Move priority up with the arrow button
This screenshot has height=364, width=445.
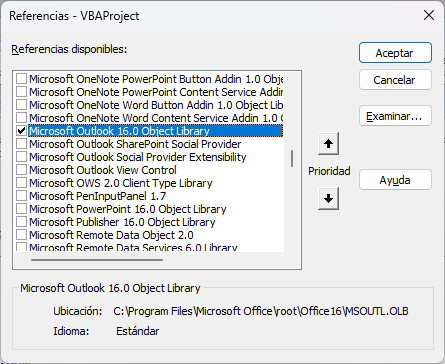click(x=328, y=144)
